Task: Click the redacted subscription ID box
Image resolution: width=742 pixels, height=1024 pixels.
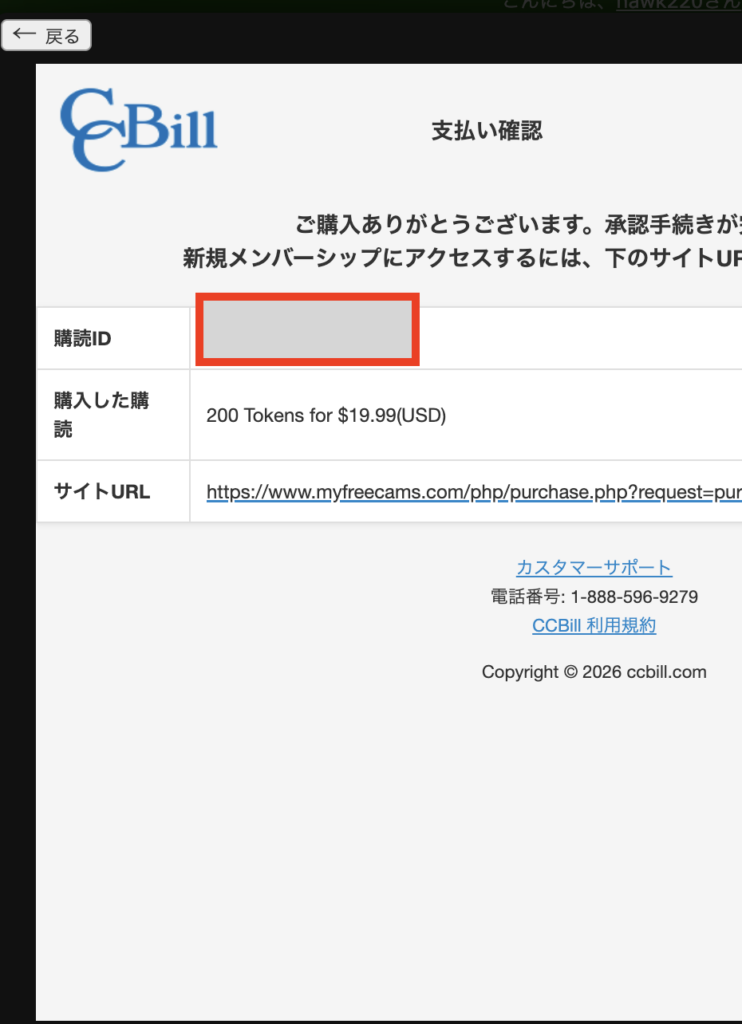Action: pyautogui.click(x=306, y=329)
